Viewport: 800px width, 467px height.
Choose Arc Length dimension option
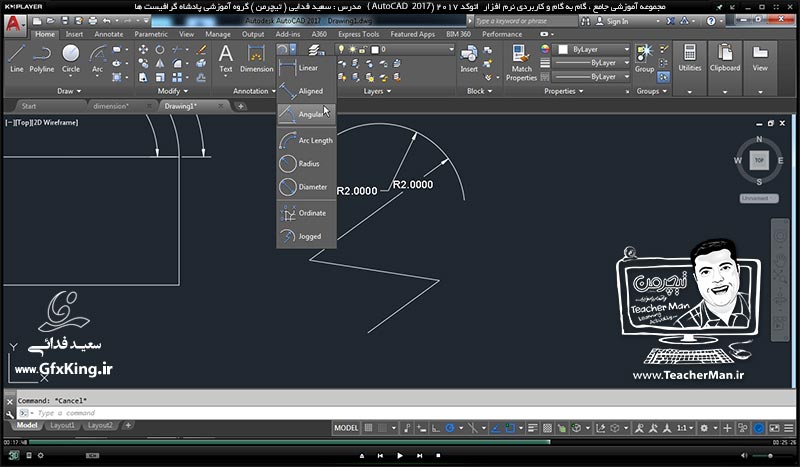click(x=306, y=140)
